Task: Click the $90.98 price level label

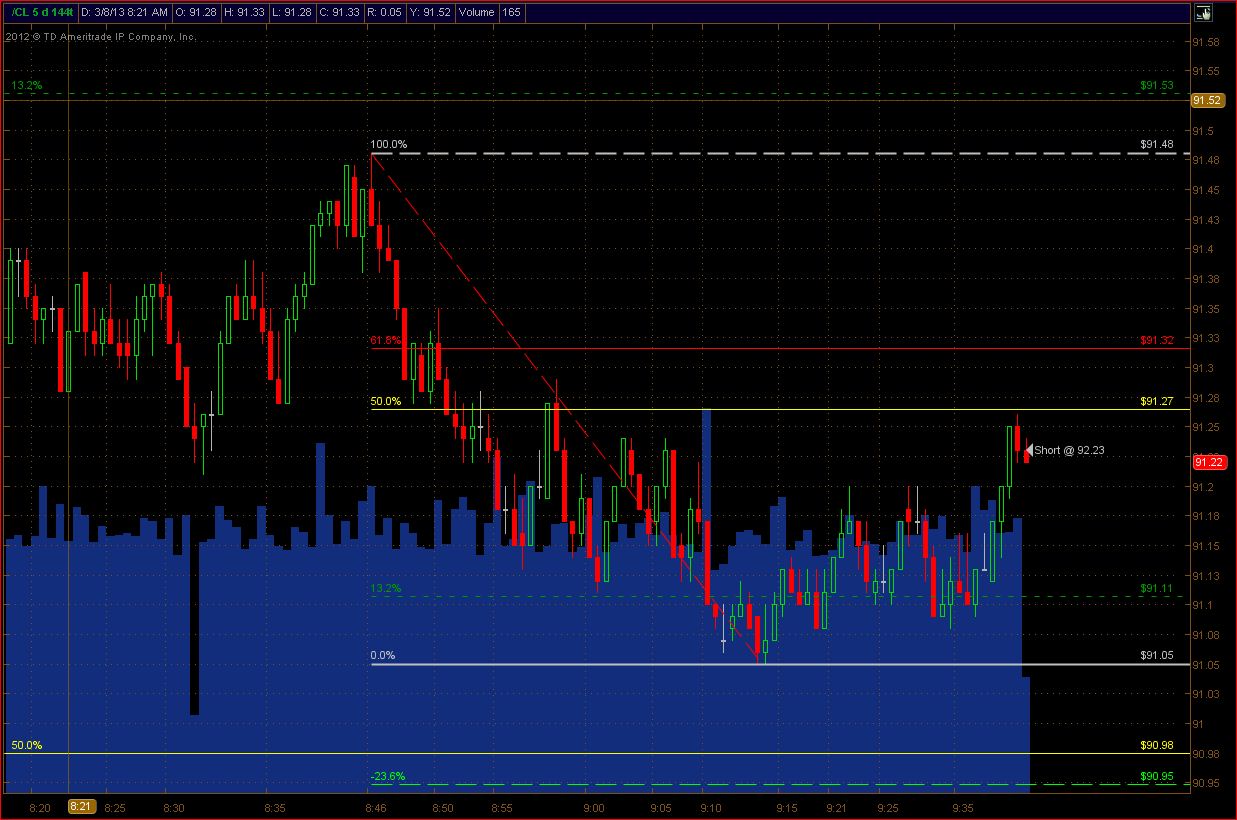Action: [1157, 746]
